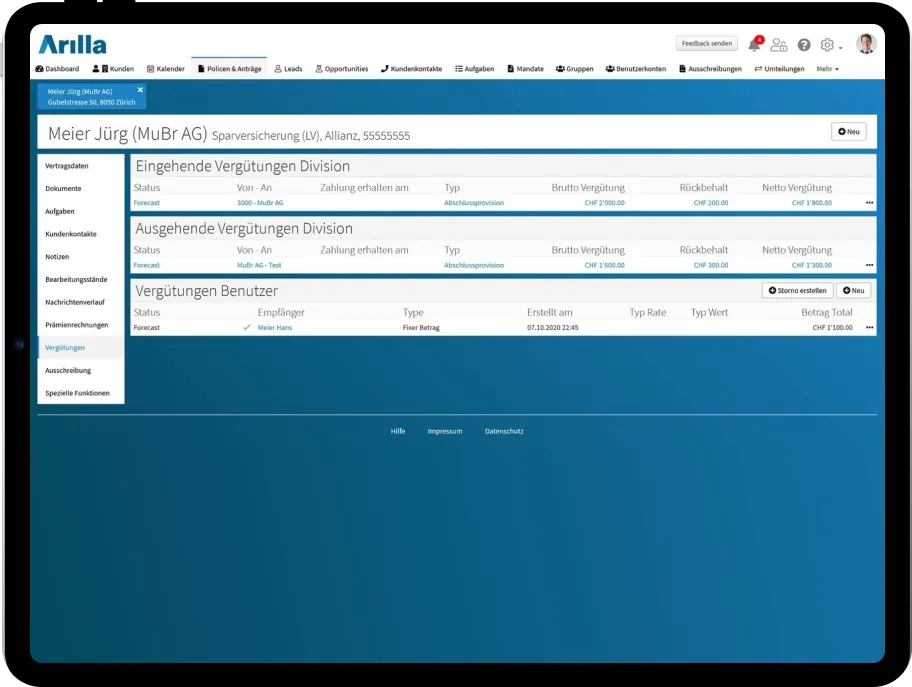
Task: Open the Kalender page
Action: click(x=166, y=69)
